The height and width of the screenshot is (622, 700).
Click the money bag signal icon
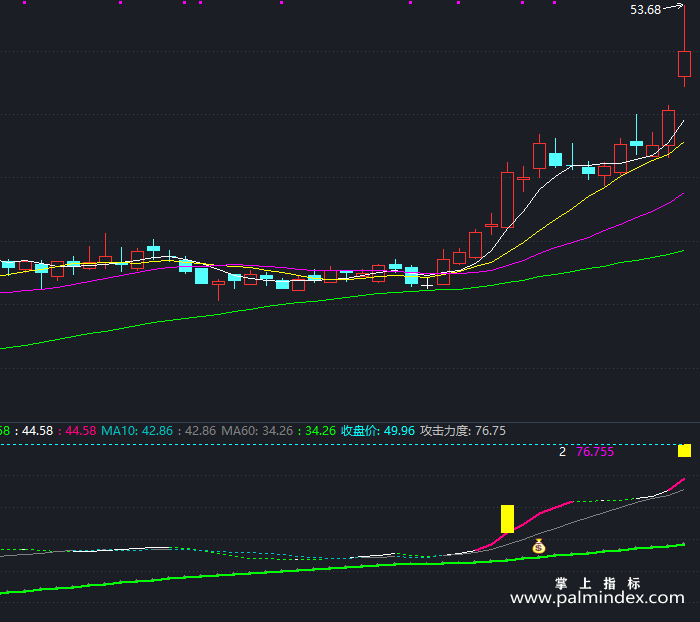pos(539,546)
